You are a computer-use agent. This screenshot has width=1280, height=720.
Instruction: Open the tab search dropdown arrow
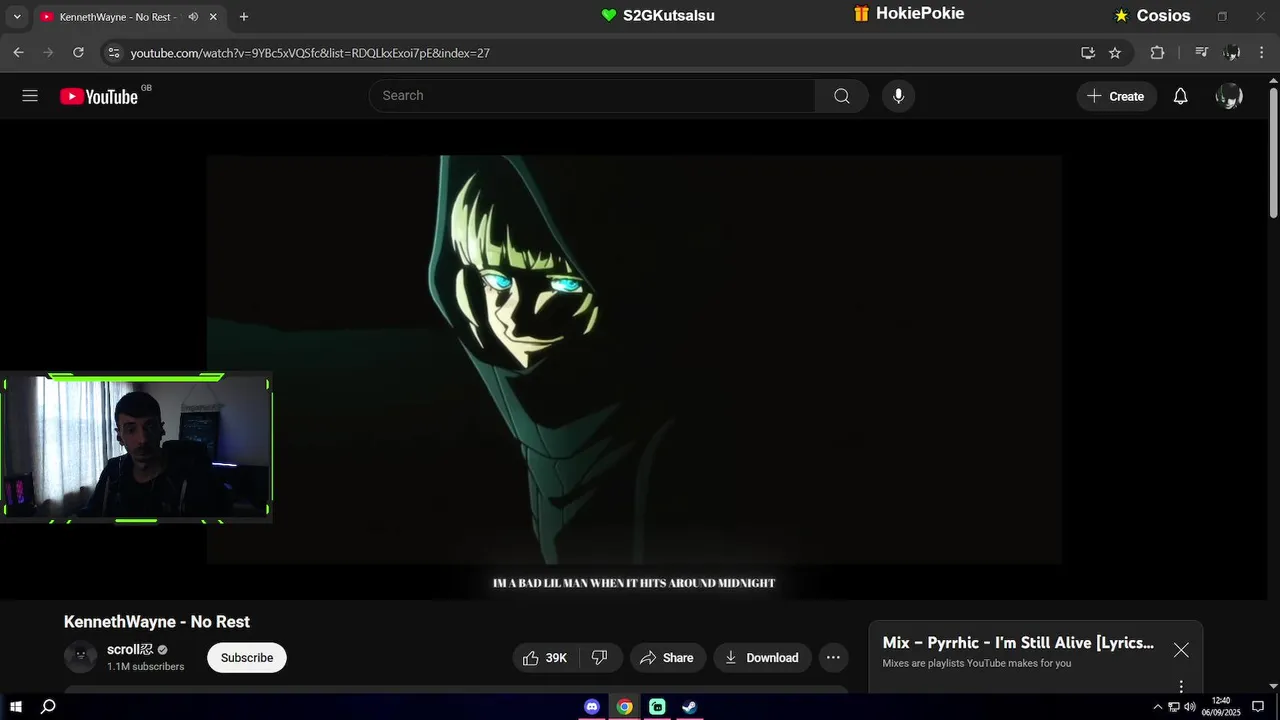point(17,17)
